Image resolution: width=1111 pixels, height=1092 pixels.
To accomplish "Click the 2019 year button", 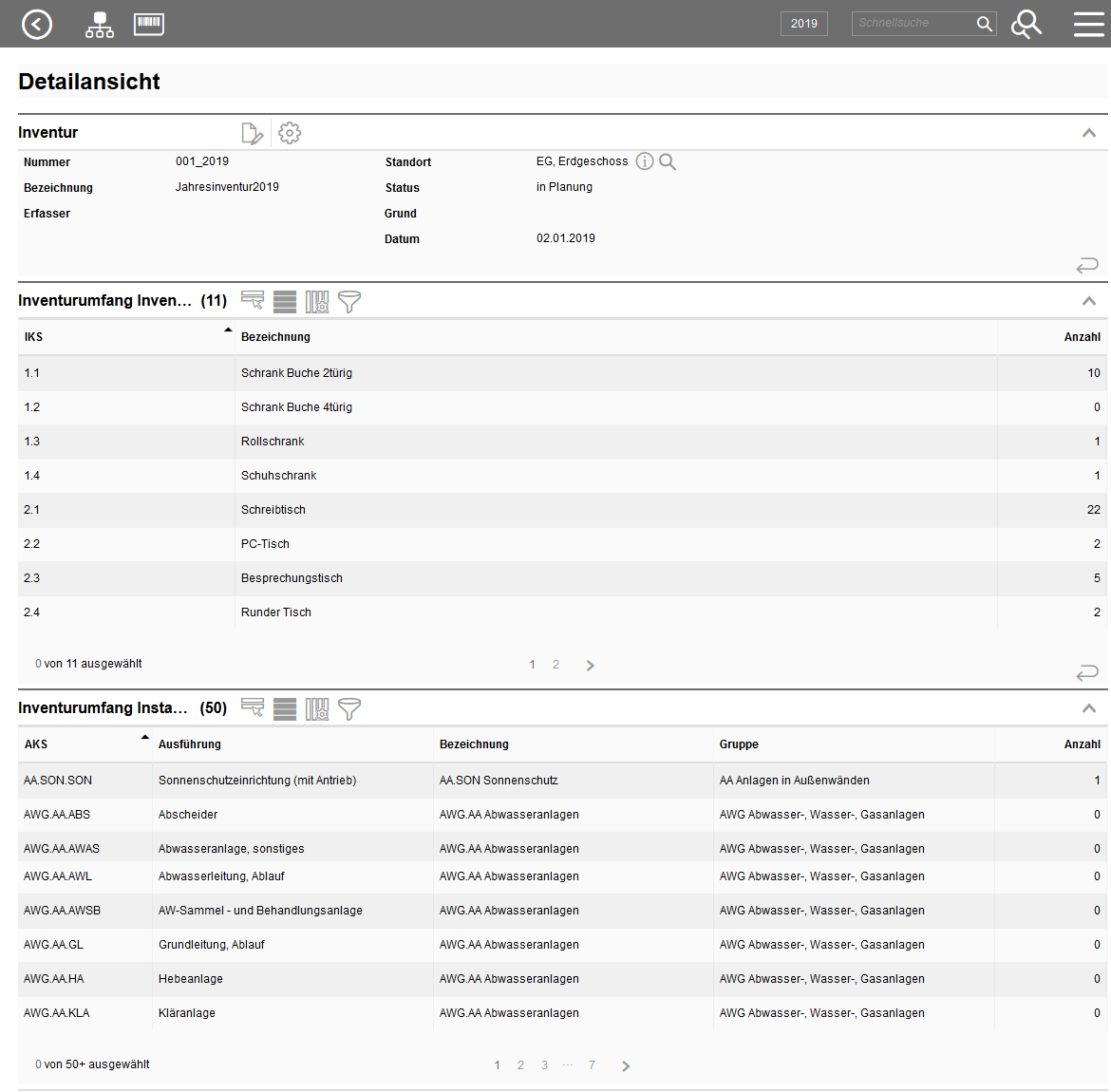I will (804, 24).
